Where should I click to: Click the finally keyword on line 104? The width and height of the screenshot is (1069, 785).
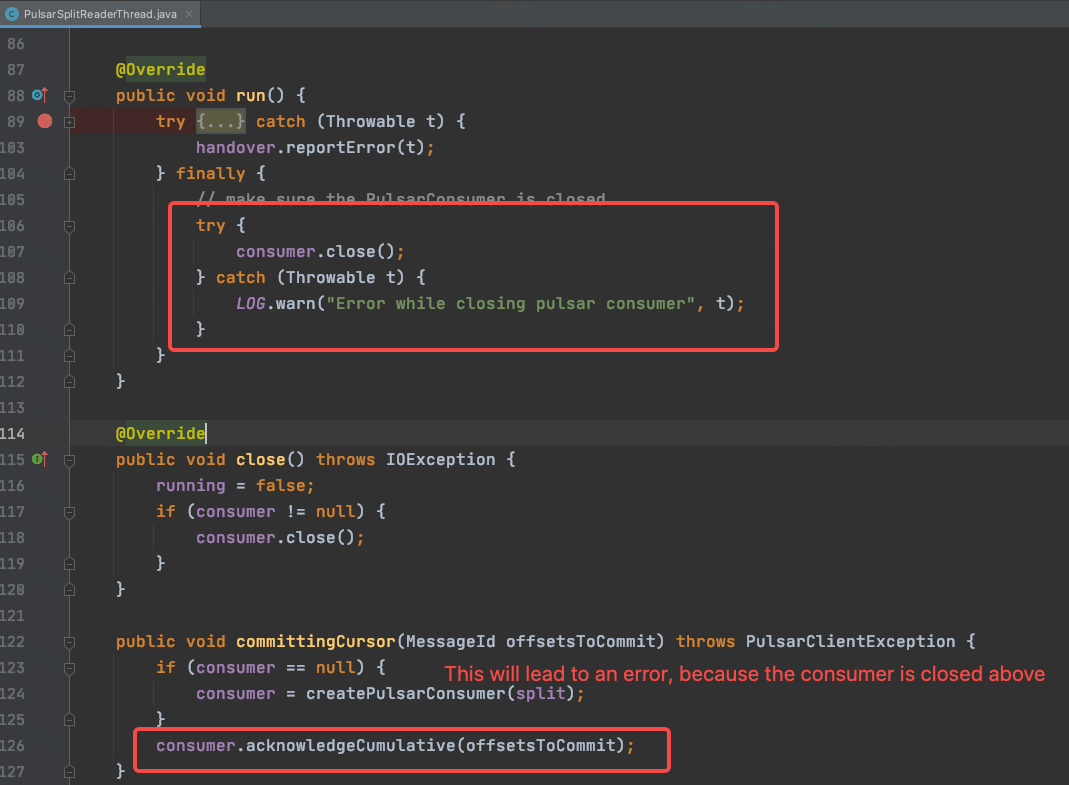(x=210, y=173)
